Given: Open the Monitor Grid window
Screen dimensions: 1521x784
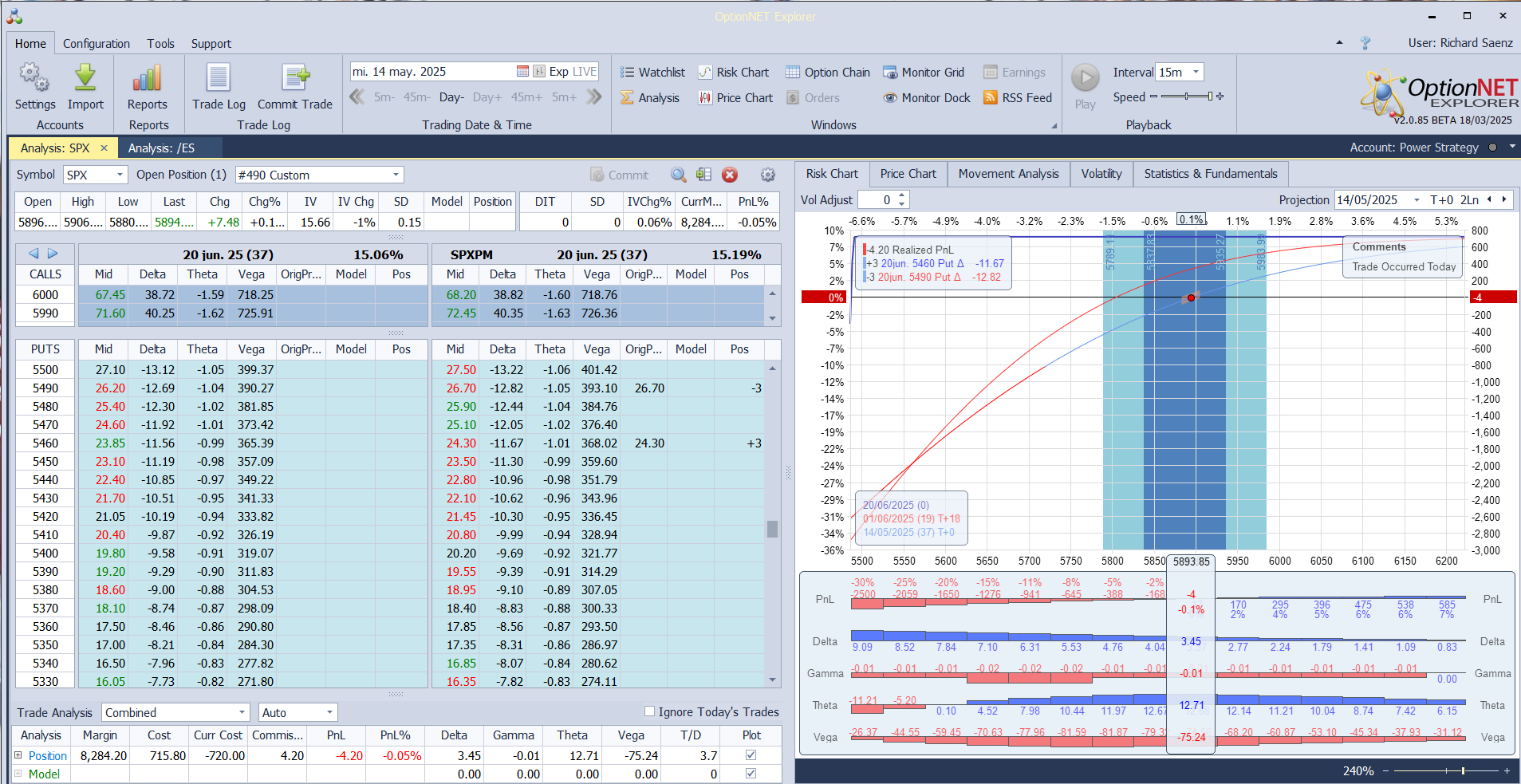Looking at the screenshot, I should click(x=924, y=73).
